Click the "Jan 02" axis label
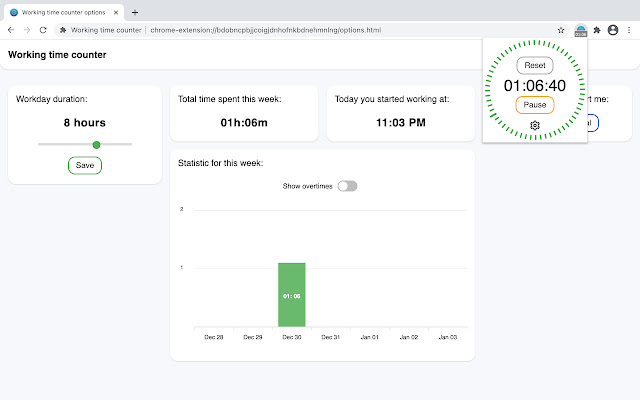This screenshot has width=640, height=400. click(409, 337)
